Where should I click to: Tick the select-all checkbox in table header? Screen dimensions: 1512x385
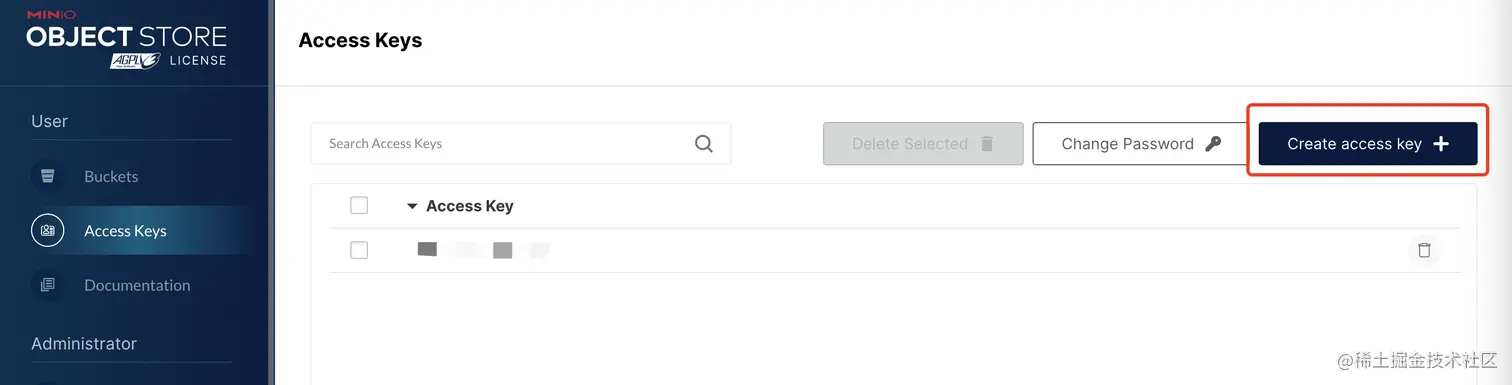[x=359, y=206]
